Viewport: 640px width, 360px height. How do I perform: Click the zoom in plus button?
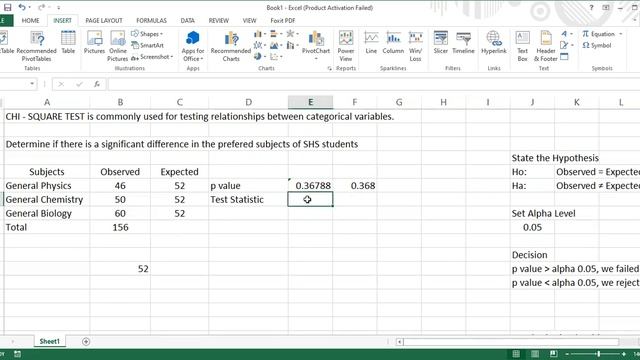(x=624, y=354)
